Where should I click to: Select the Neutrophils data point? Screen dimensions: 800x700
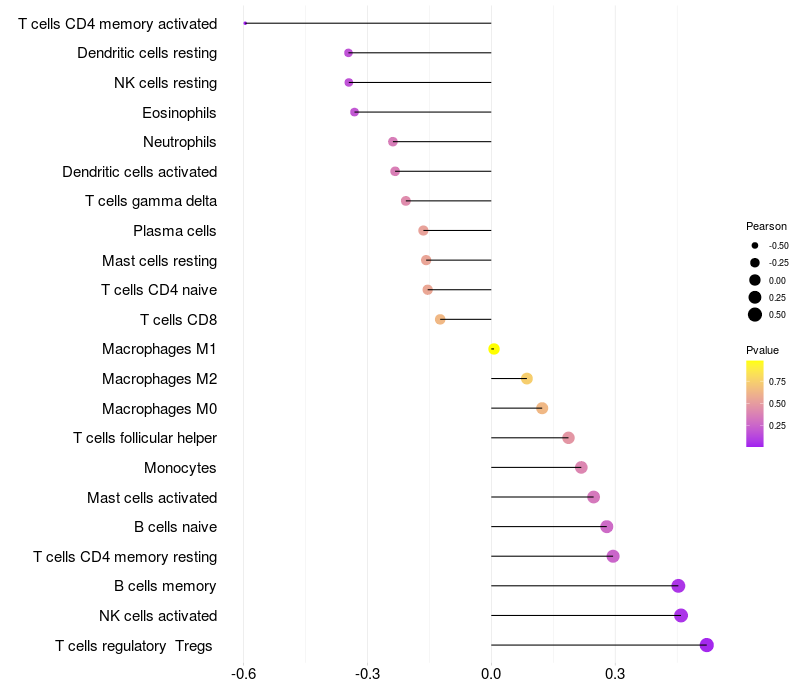[393, 142]
